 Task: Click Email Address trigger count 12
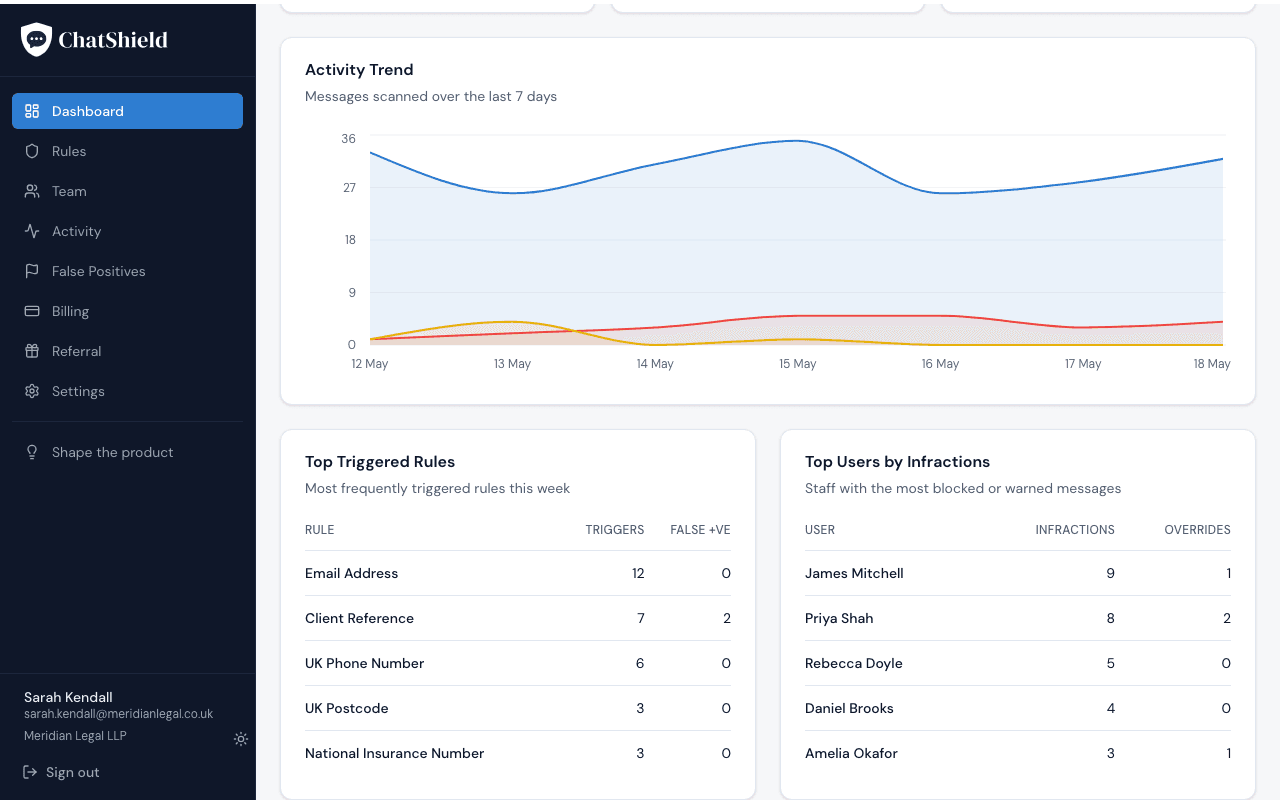coord(638,573)
